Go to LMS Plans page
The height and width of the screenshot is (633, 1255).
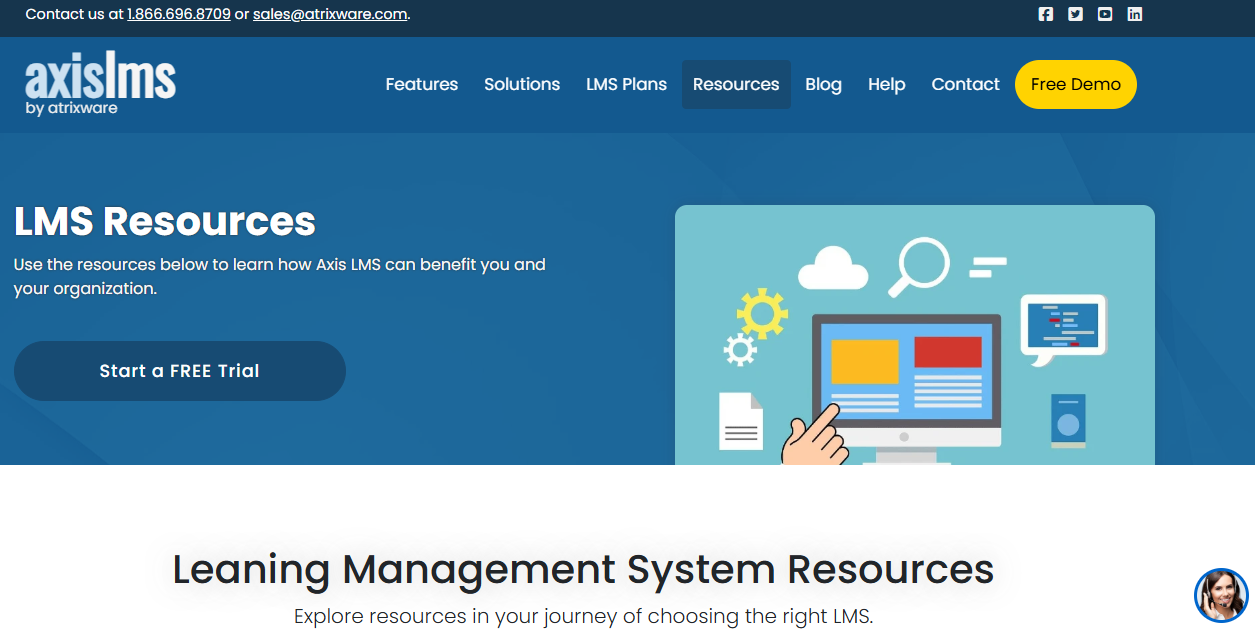[x=626, y=84]
